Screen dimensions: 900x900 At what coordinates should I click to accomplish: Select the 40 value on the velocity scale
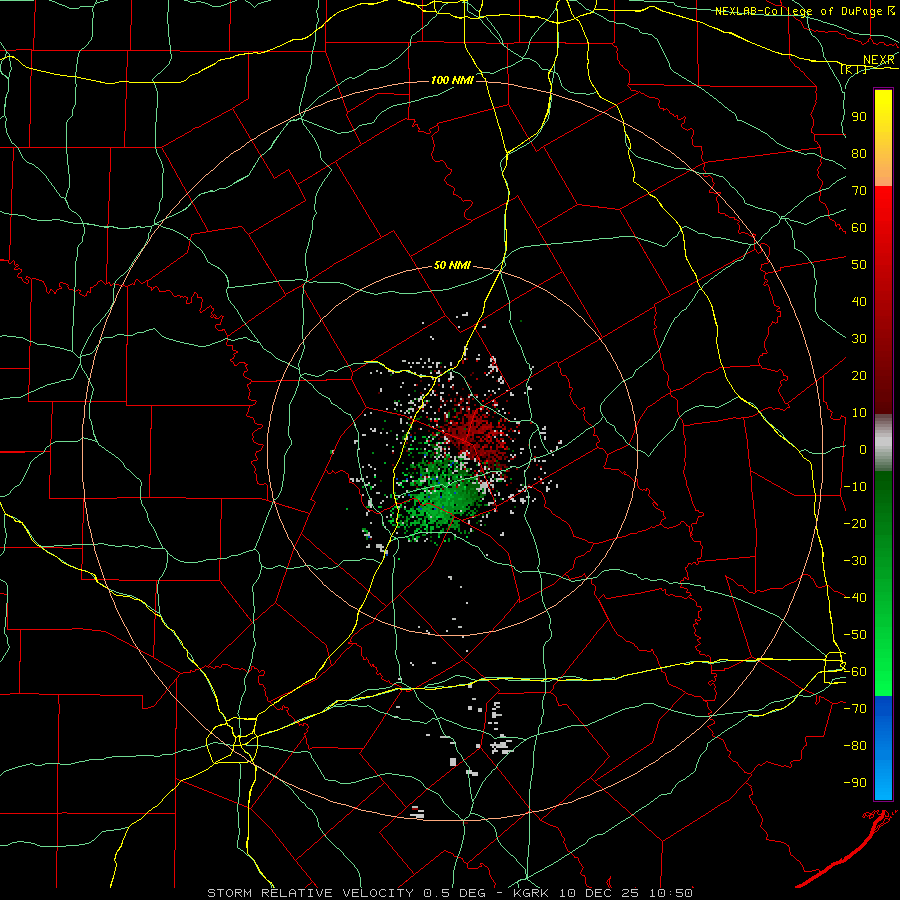click(859, 301)
